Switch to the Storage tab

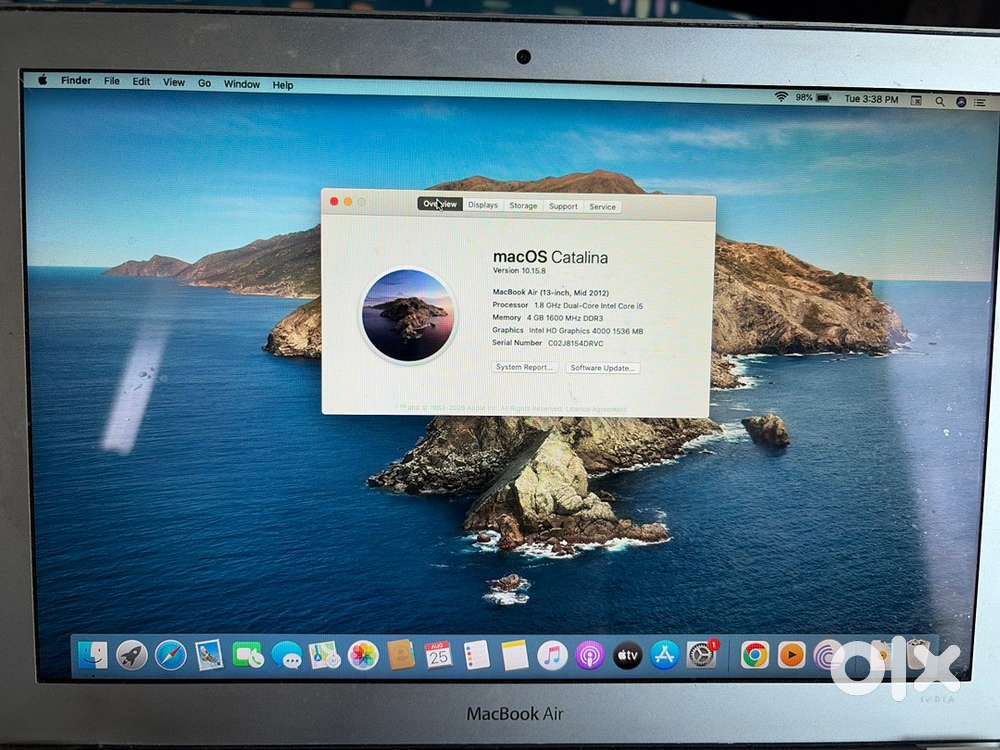point(523,205)
